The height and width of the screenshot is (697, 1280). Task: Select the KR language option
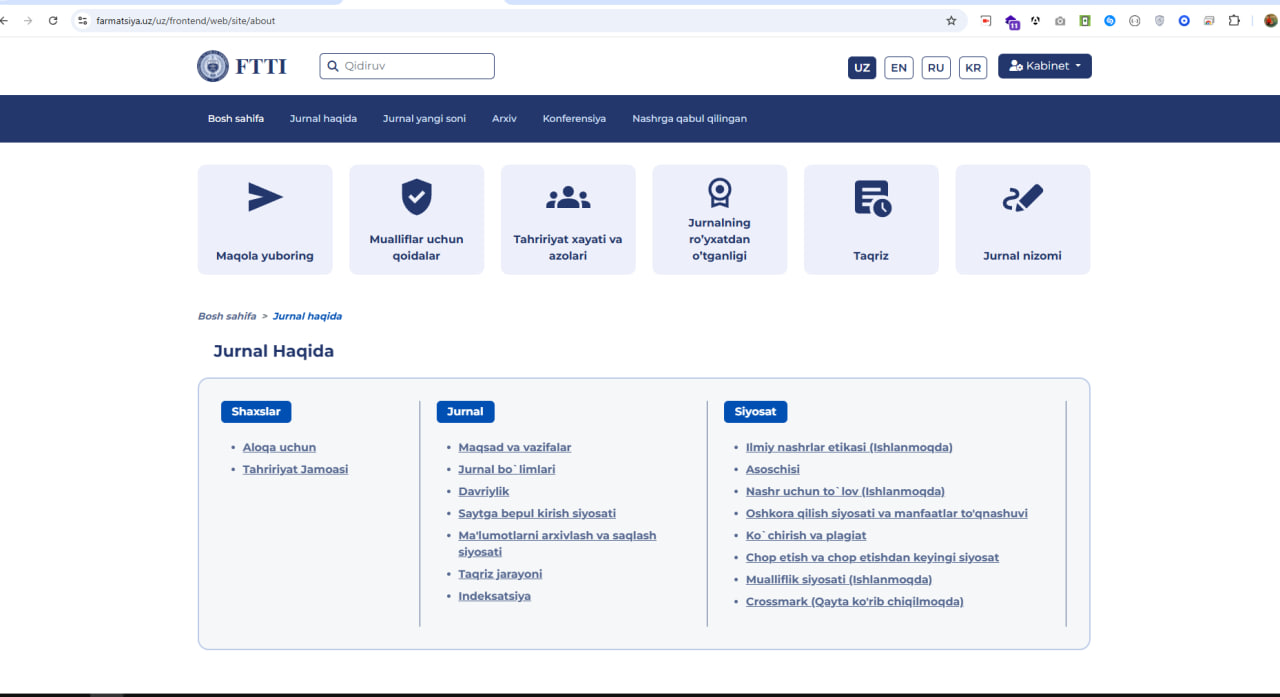(x=972, y=68)
